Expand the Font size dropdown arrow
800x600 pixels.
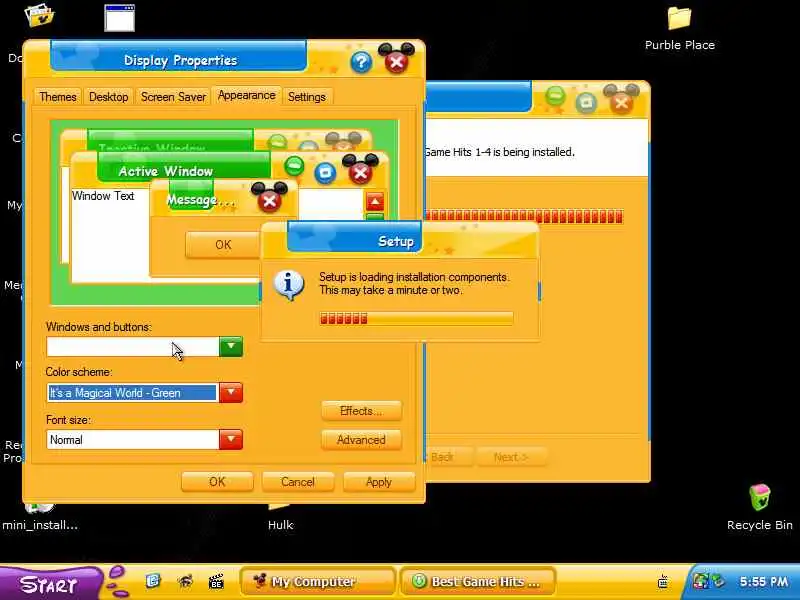[x=231, y=439]
